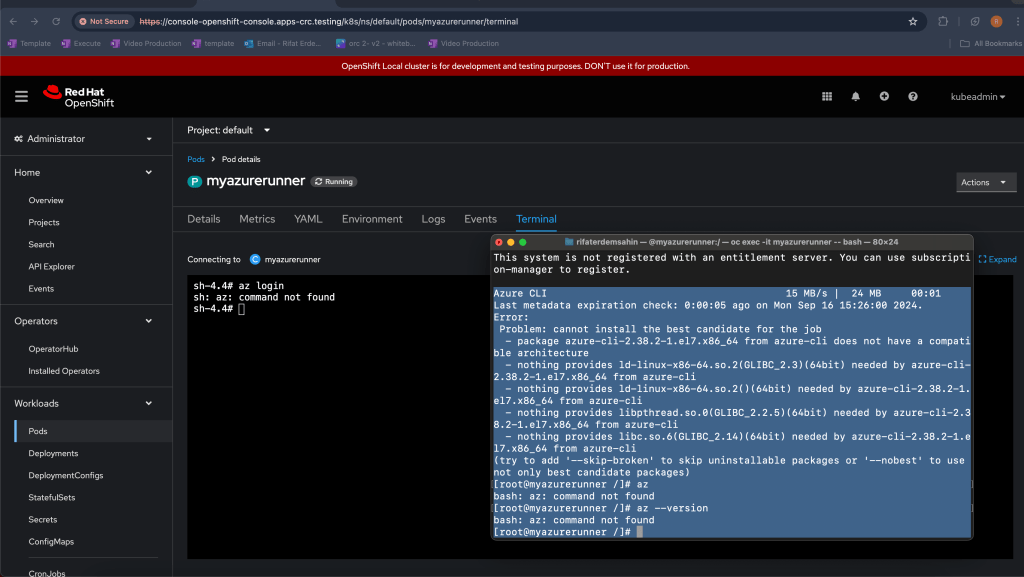Go to Pods breadcrumb link
The height and width of the screenshot is (577, 1024).
click(196, 159)
